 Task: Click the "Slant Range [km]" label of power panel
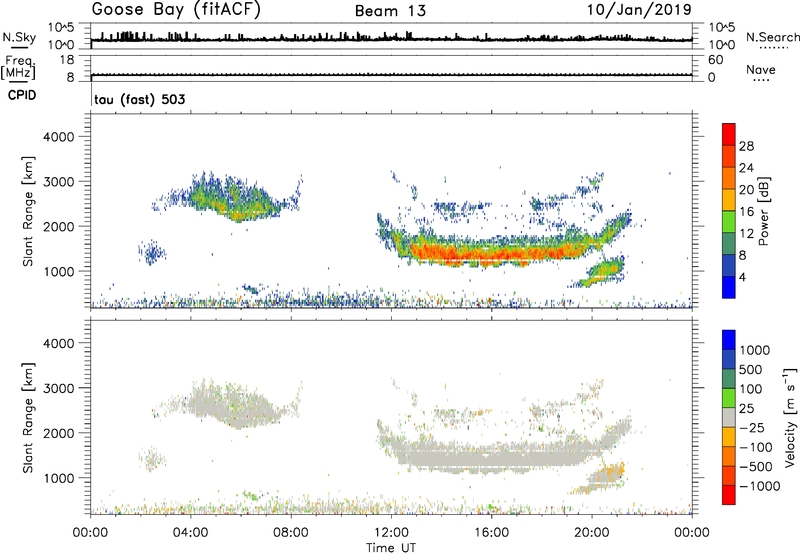[28, 212]
